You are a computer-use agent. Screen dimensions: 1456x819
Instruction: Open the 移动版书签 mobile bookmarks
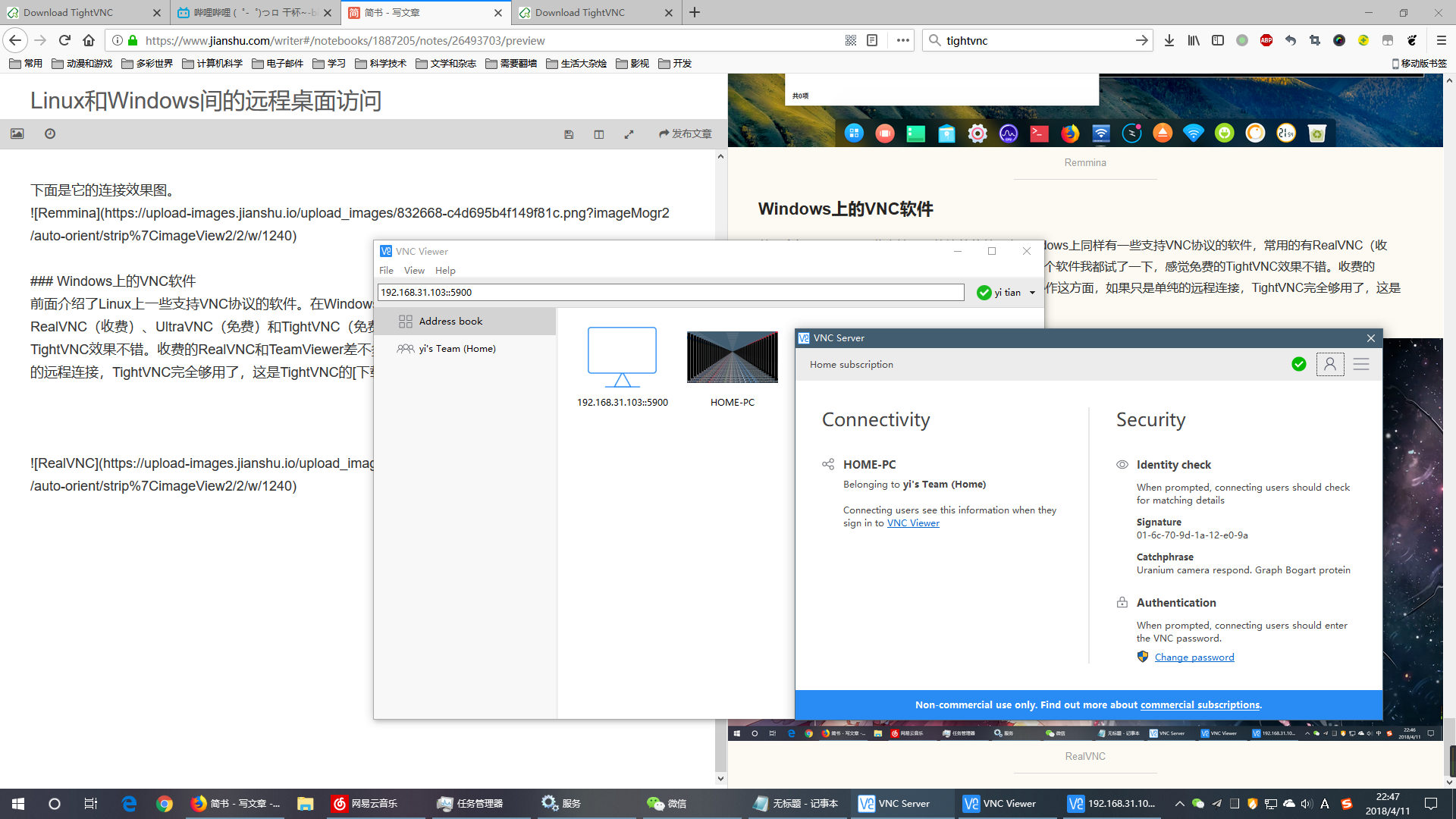coord(1419,64)
